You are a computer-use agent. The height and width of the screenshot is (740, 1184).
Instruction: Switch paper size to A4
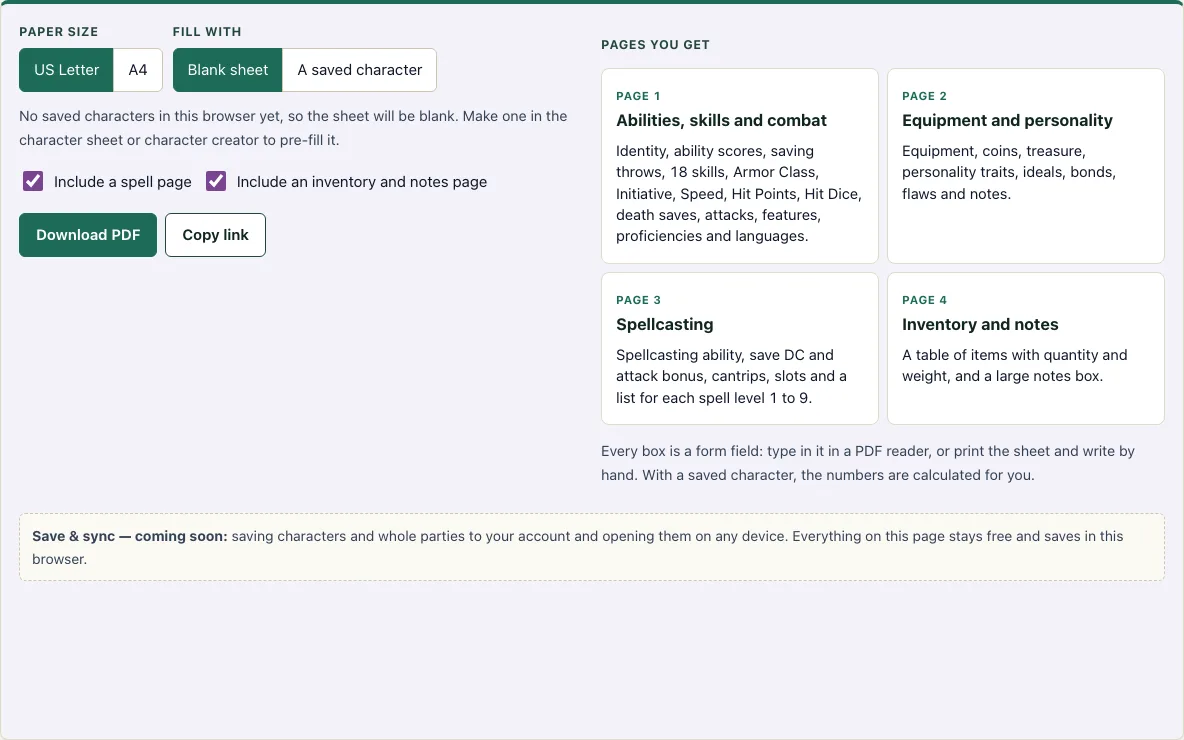pyautogui.click(x=137, y=70)
